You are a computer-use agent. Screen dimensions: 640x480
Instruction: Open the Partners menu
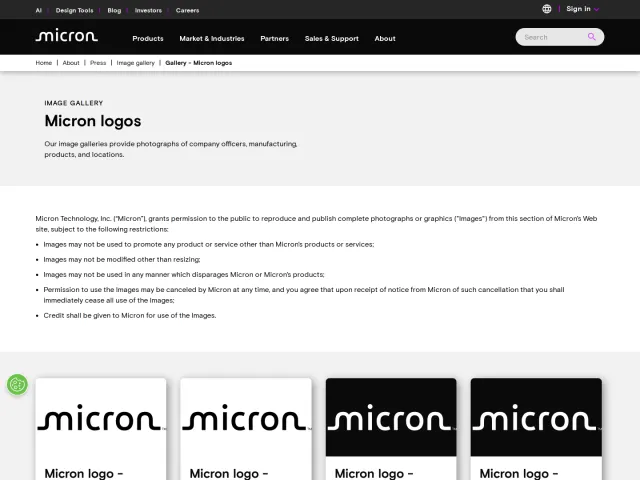pos(275,38)
